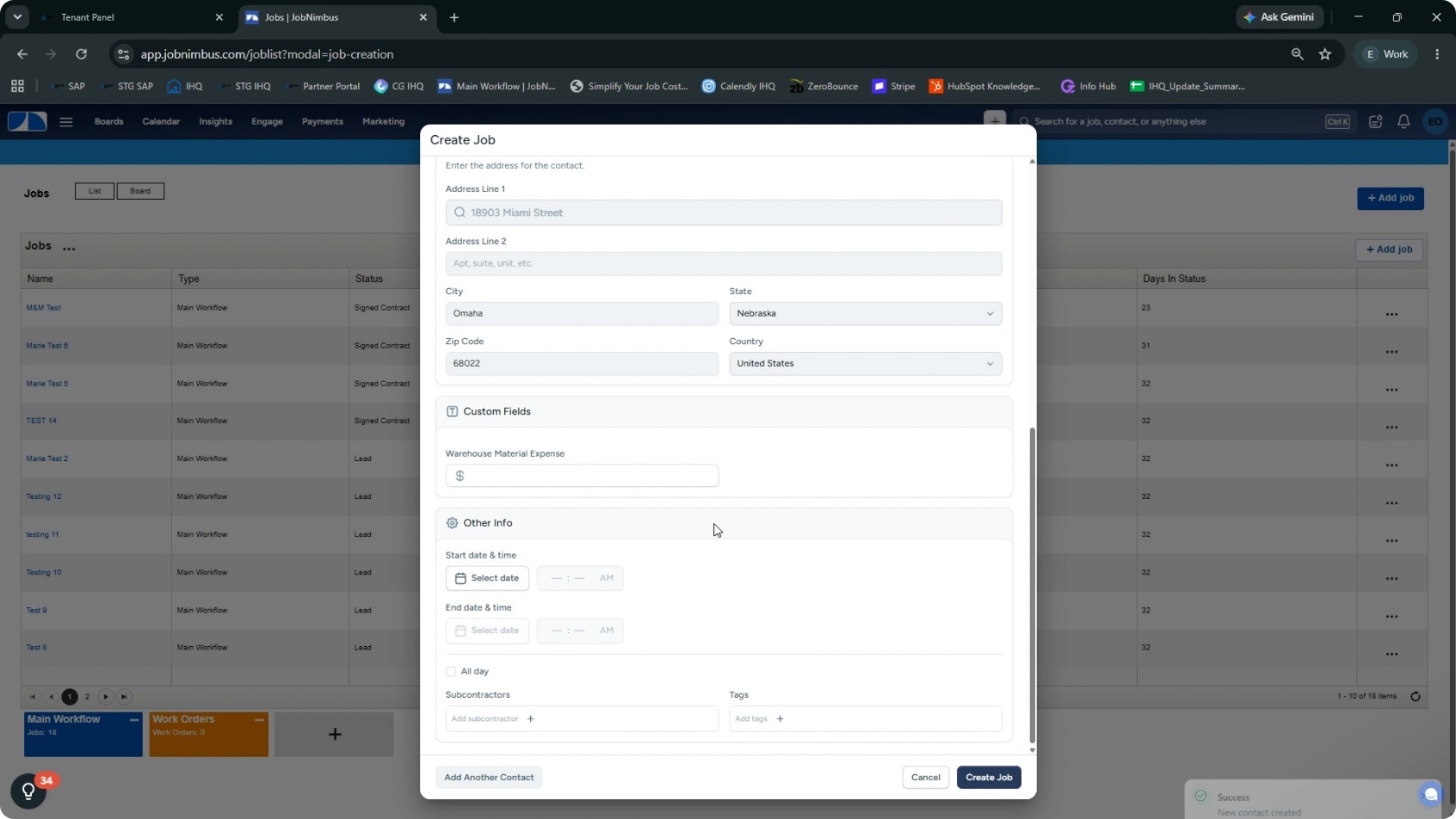The height and width of the screenshot is (819, 1456).
Task: Go to the next jobs page arrow
Action: click(x=106, y=697)
